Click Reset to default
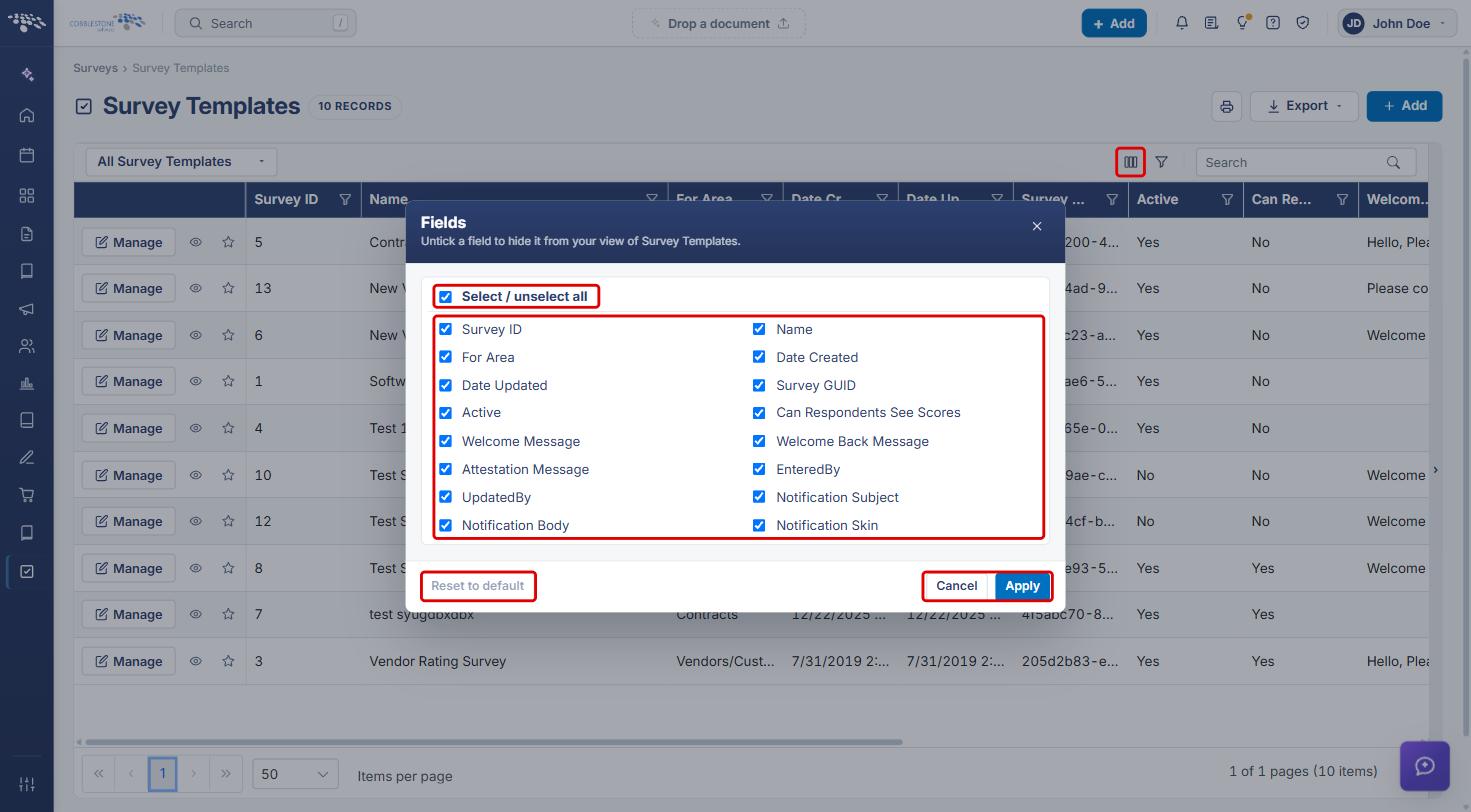The width and height of the screenshot is (1471, 812). click(x=478, y=586)
